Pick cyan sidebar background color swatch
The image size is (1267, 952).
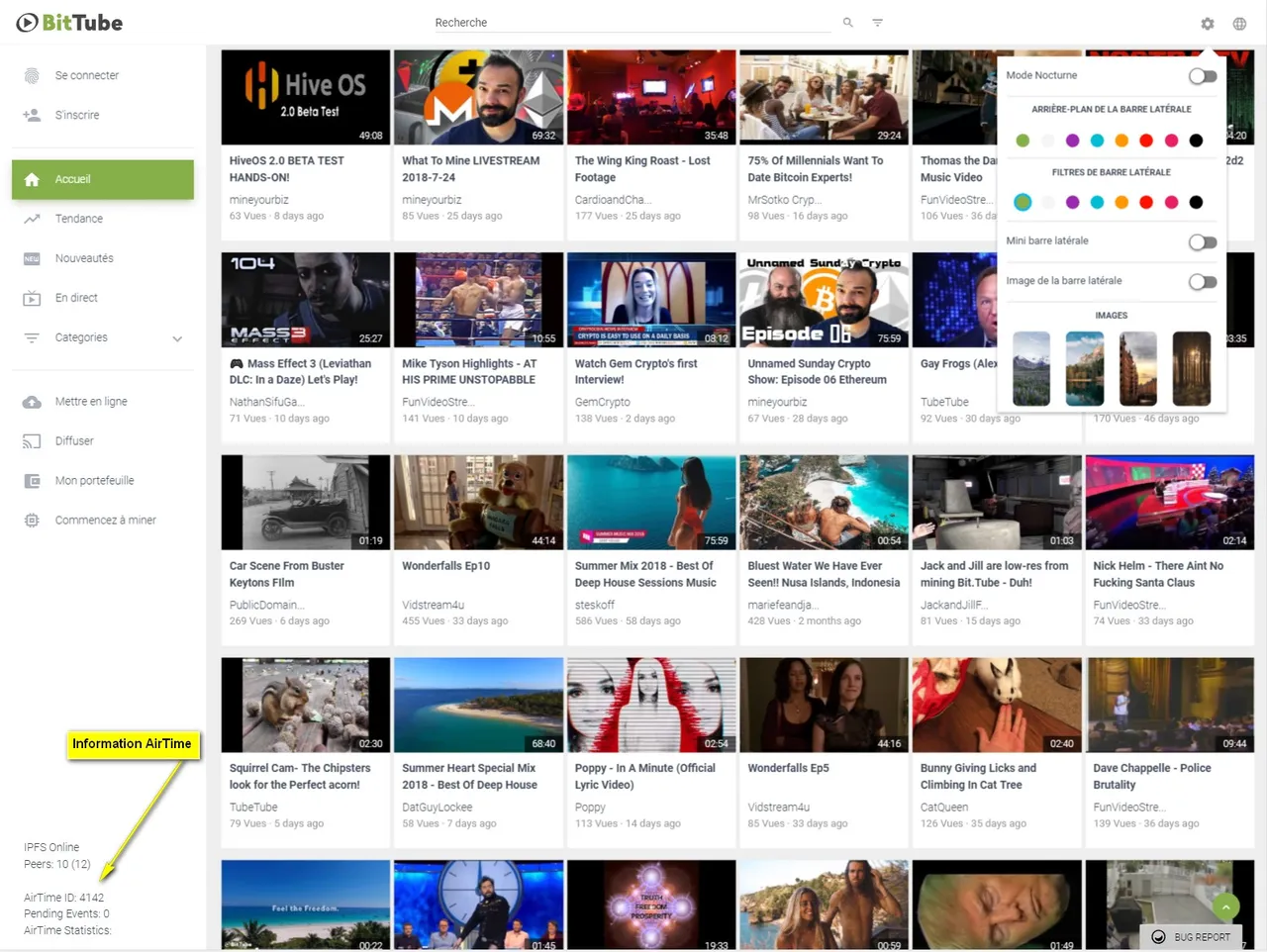tap(1097, 141)
